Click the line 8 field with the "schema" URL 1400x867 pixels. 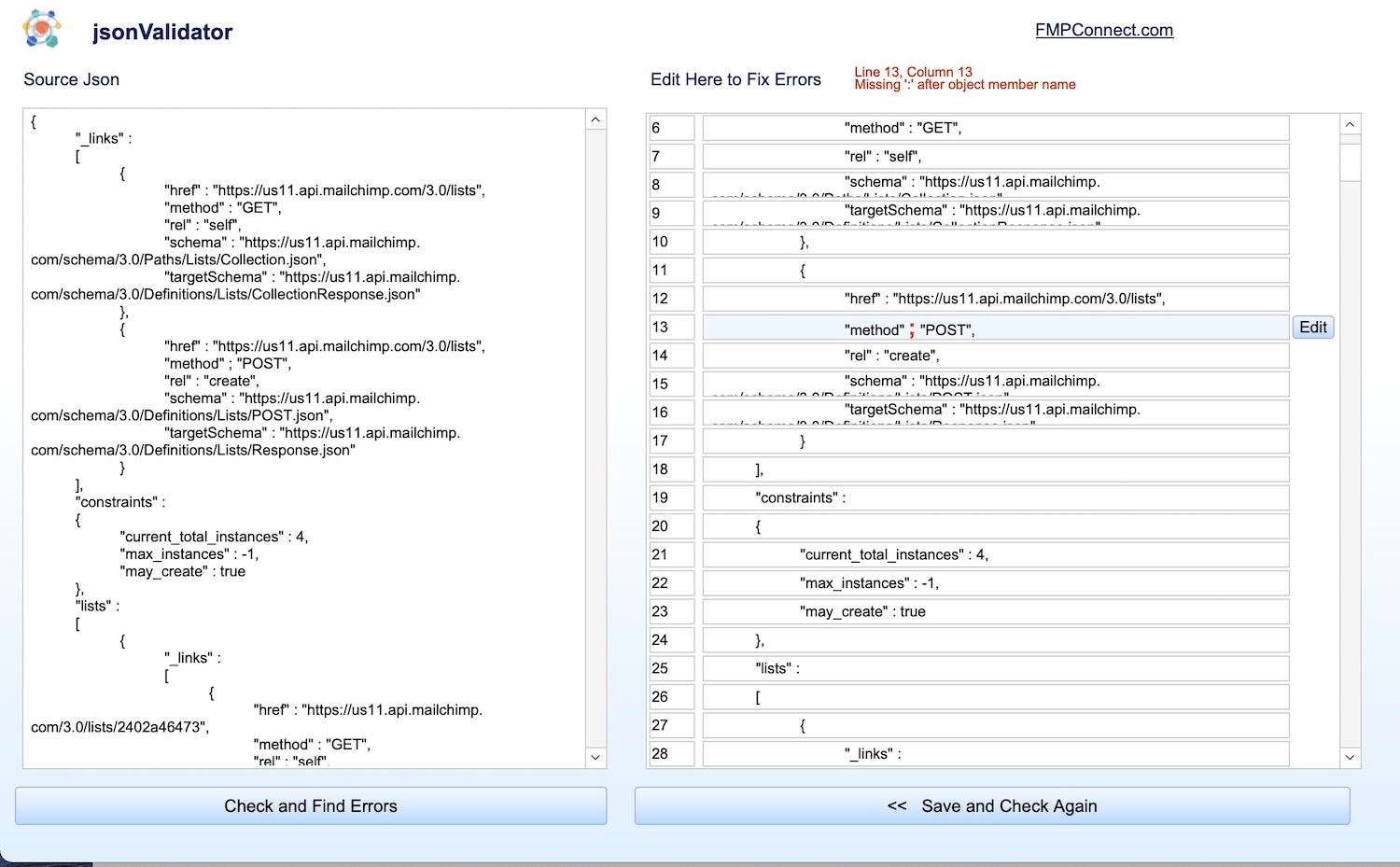[x=996, y=185]
